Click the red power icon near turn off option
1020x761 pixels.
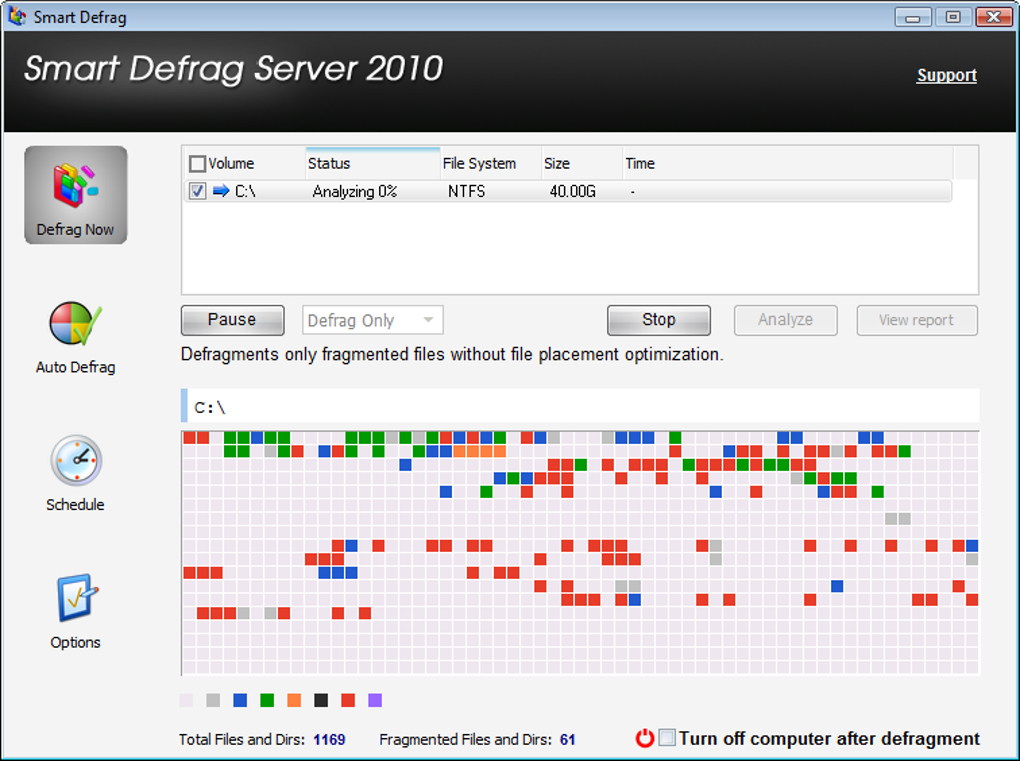point(644,738)
